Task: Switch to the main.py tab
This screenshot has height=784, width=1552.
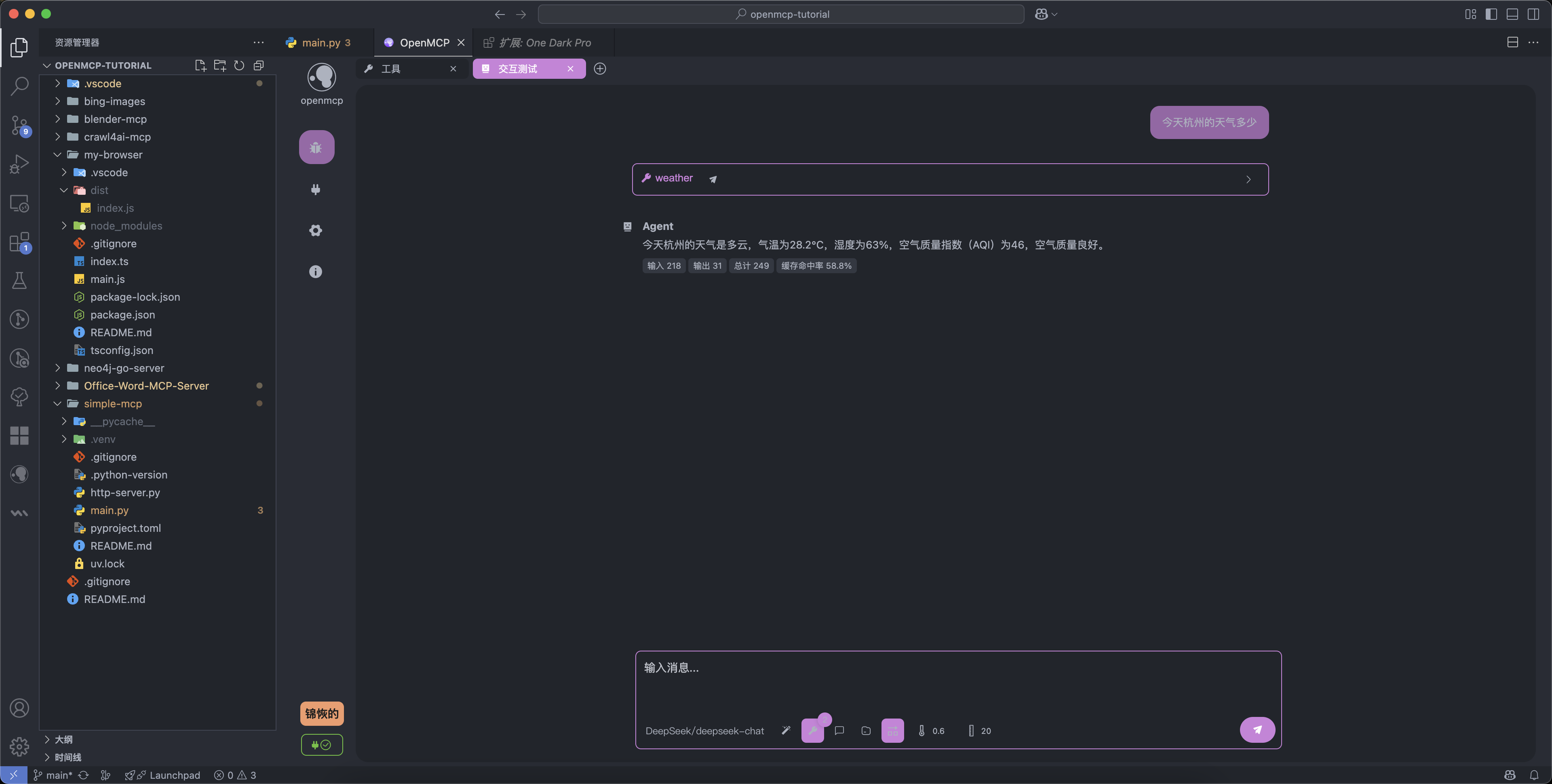Action: (319, 42)
